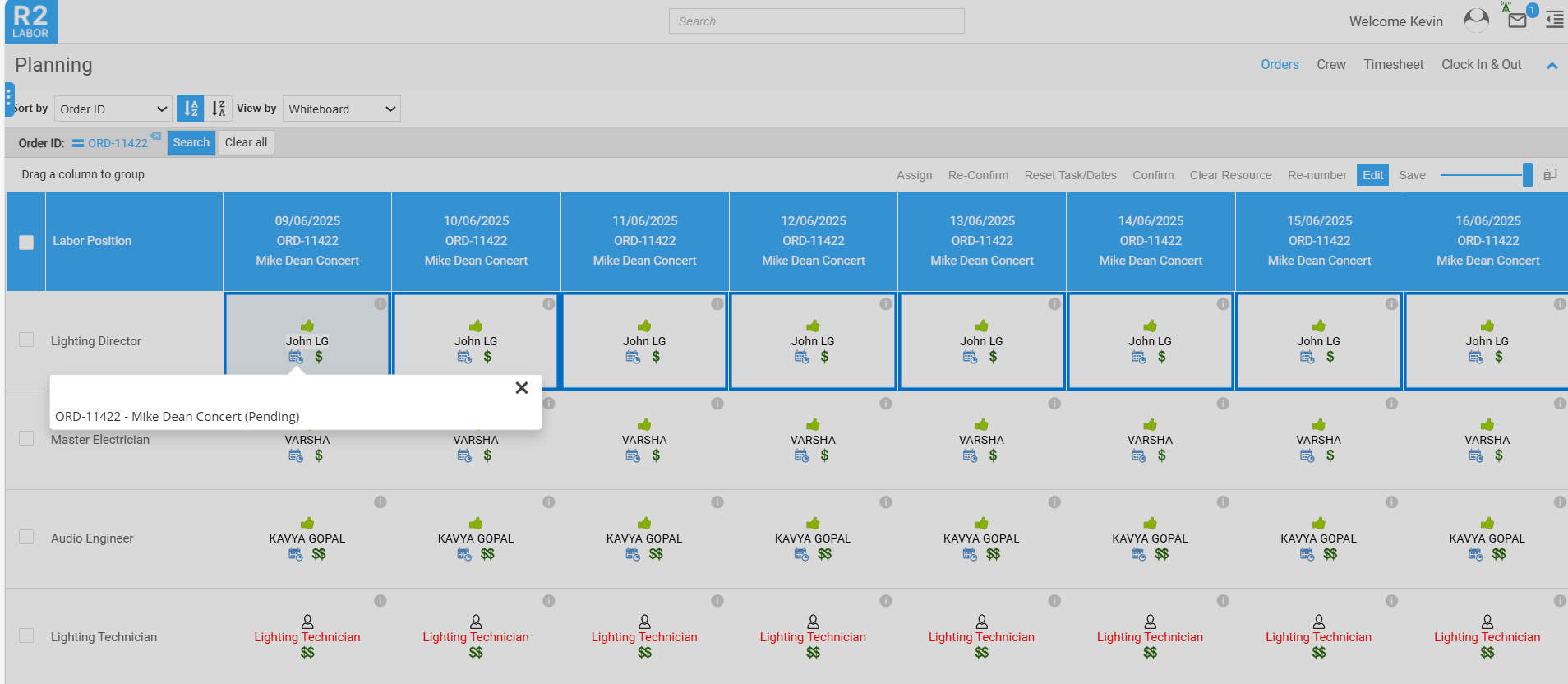Collapse the Planning header with the chevron
Viewport: 1568px width, 684px height.
tap(1552, 66)
